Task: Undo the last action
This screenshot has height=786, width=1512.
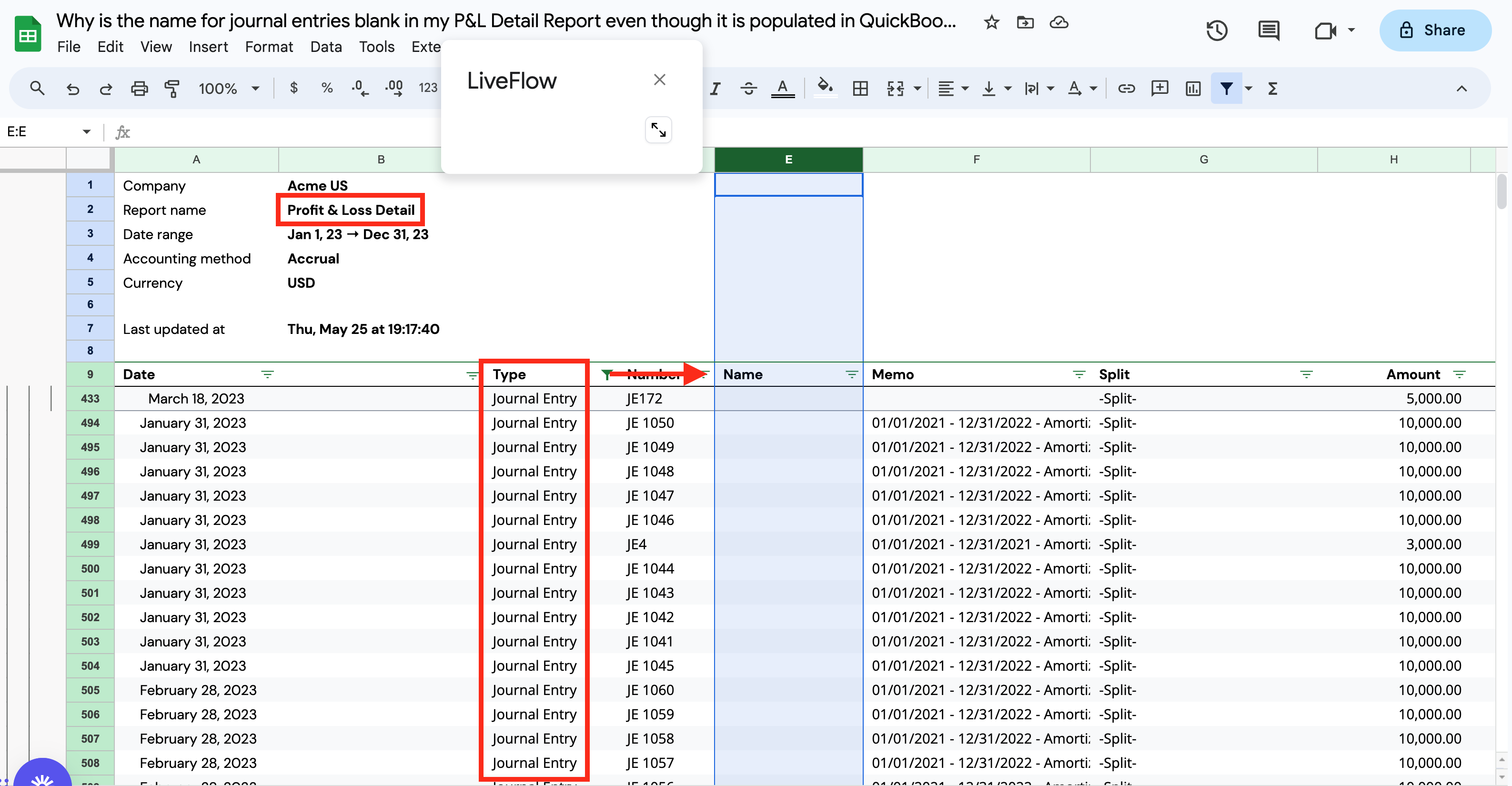Action: click(x=72, y=88)
